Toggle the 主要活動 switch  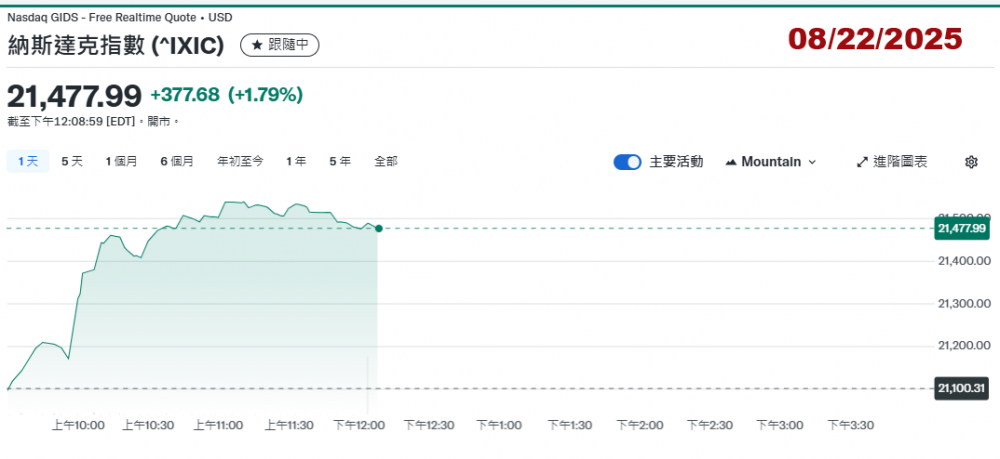tap(627, 162)
